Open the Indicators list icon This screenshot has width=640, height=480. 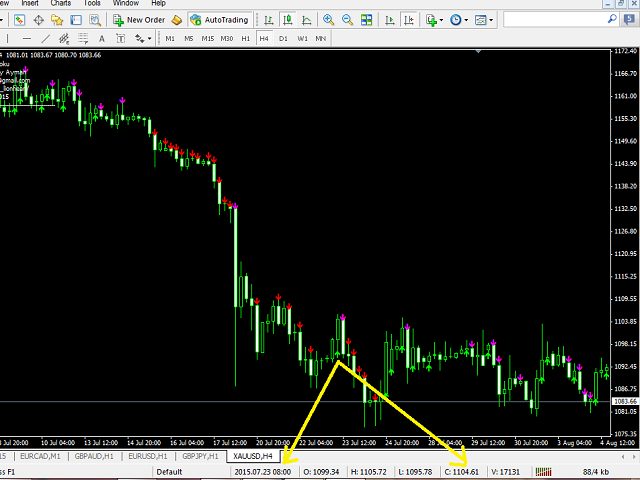tap(431, 20)
